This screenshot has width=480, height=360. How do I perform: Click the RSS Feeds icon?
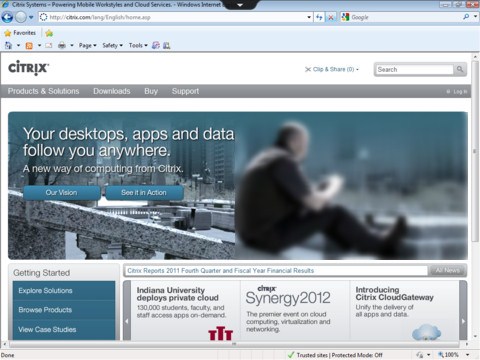pos(29,45)
